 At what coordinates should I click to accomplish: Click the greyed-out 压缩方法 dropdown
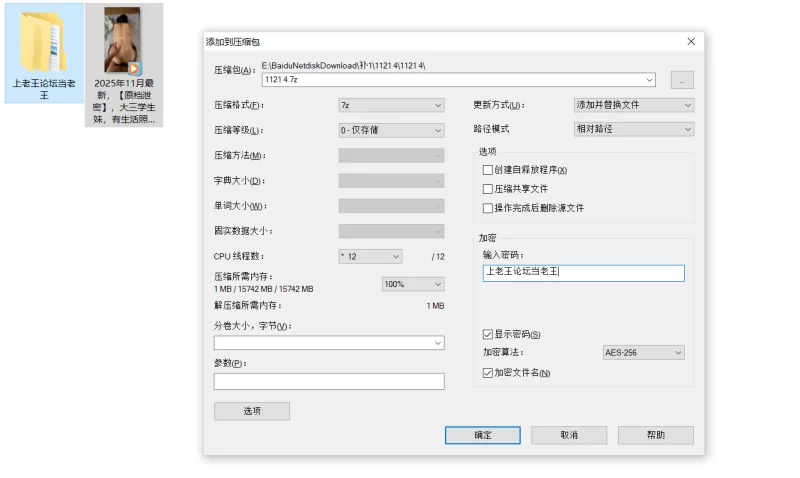click(x=391, y=156)
